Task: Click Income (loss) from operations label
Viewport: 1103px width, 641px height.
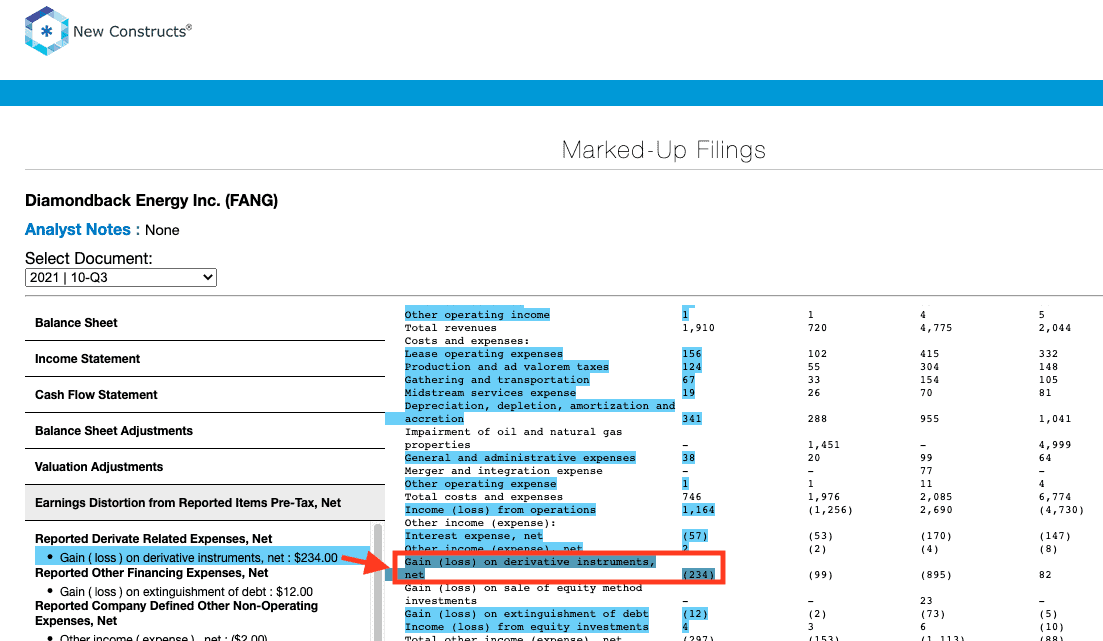Action: tap(500, 509)
